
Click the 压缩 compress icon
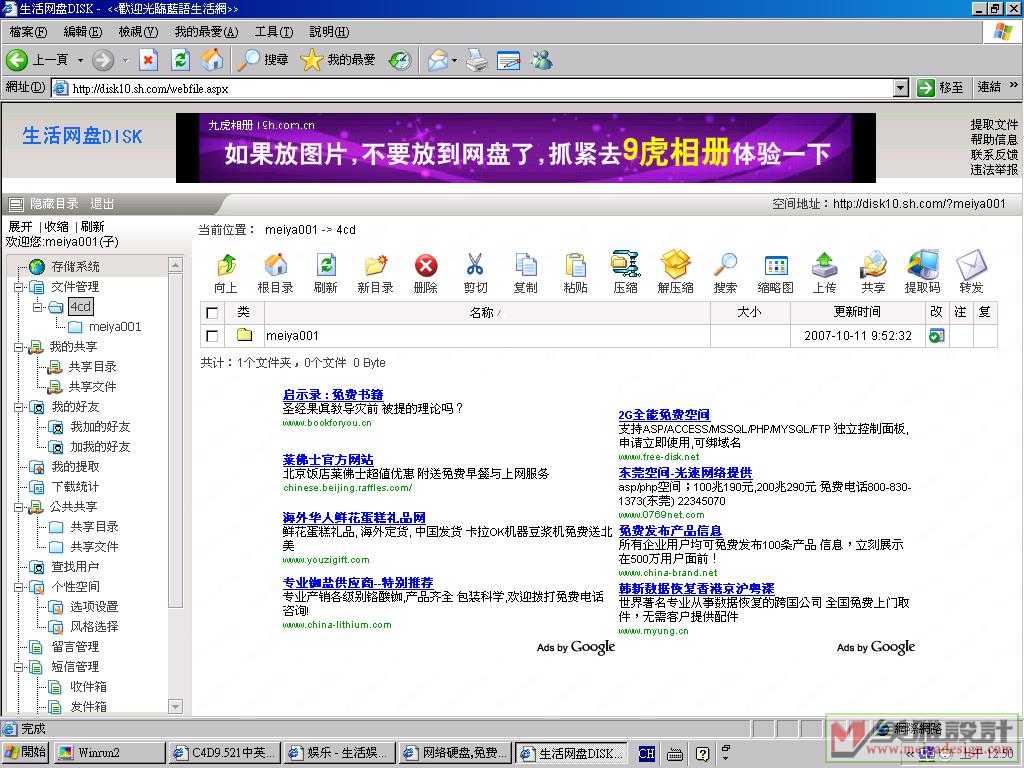626,264
